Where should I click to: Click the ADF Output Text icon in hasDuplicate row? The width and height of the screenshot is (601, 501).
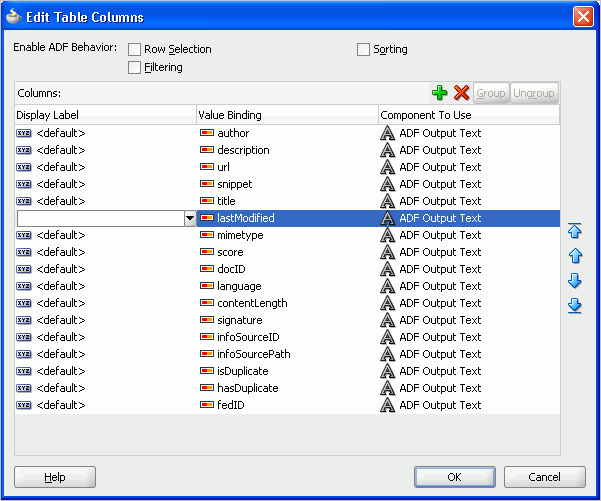point(388,388)
